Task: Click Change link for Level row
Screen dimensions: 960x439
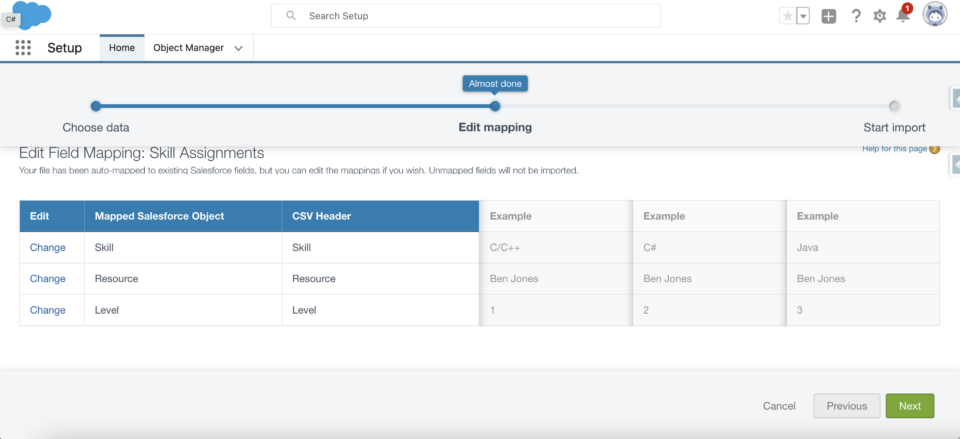Action: [x=48, y=310]
